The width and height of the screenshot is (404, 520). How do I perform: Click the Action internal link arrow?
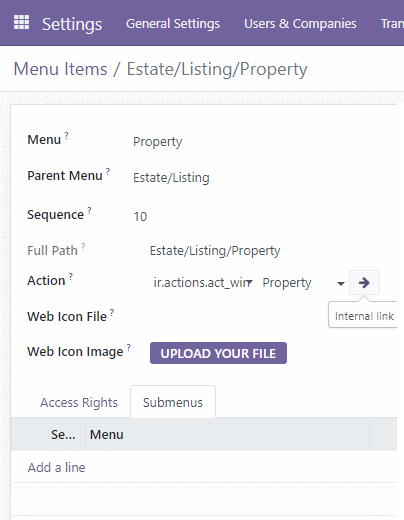tap(364, 283)
